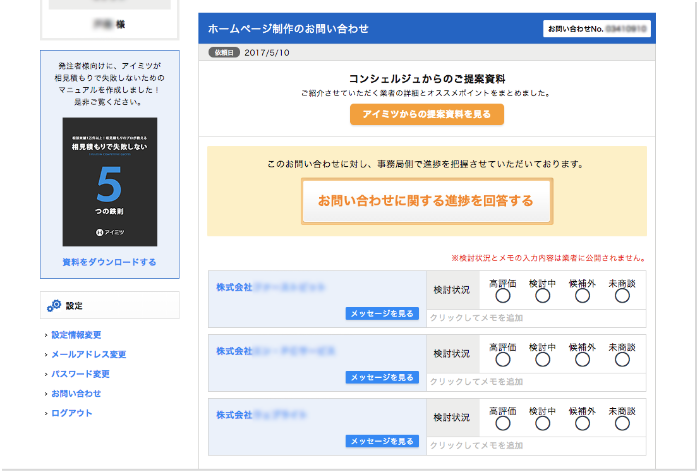Select 検討中 for the first company

click(x=542, y=296)
